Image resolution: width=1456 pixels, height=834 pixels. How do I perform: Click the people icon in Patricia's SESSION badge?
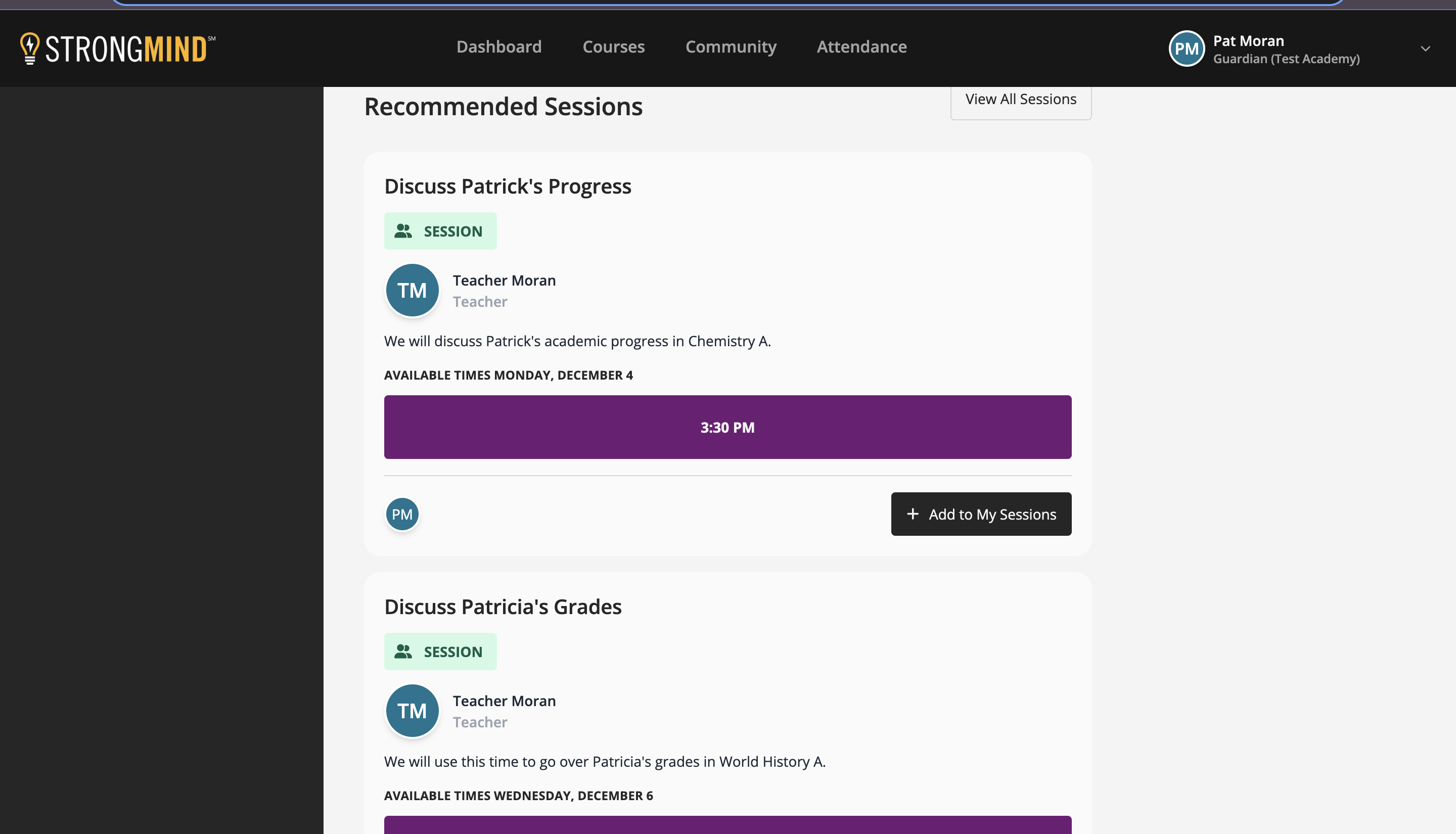[x=403, y=652]
